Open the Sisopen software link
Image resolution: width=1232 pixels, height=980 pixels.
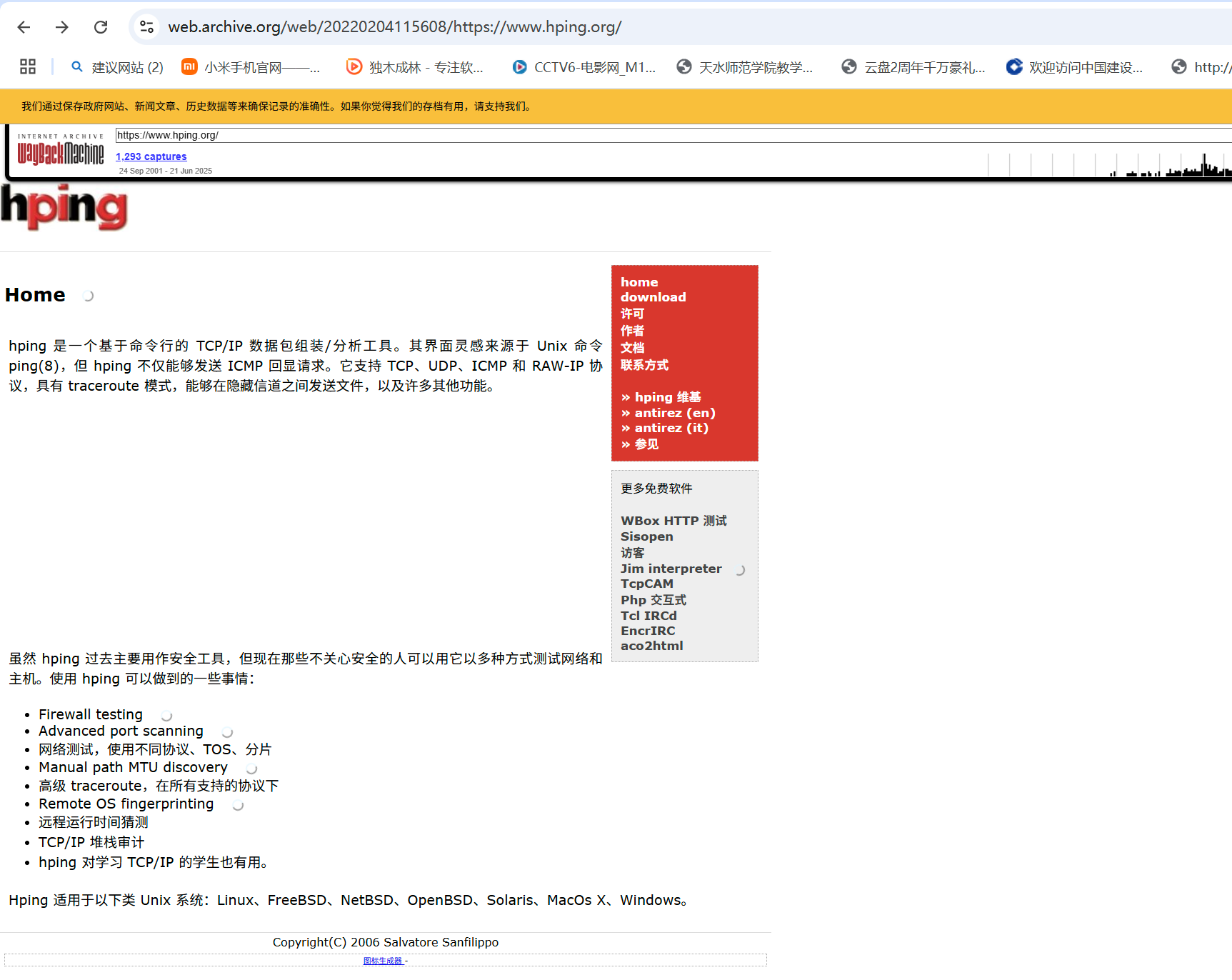[646, 536]
